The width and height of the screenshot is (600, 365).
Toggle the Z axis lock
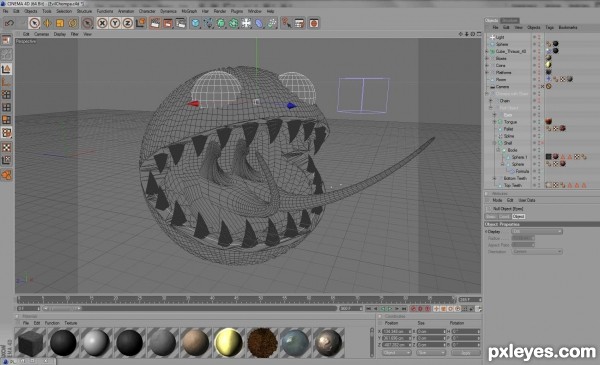coord(127,23)
